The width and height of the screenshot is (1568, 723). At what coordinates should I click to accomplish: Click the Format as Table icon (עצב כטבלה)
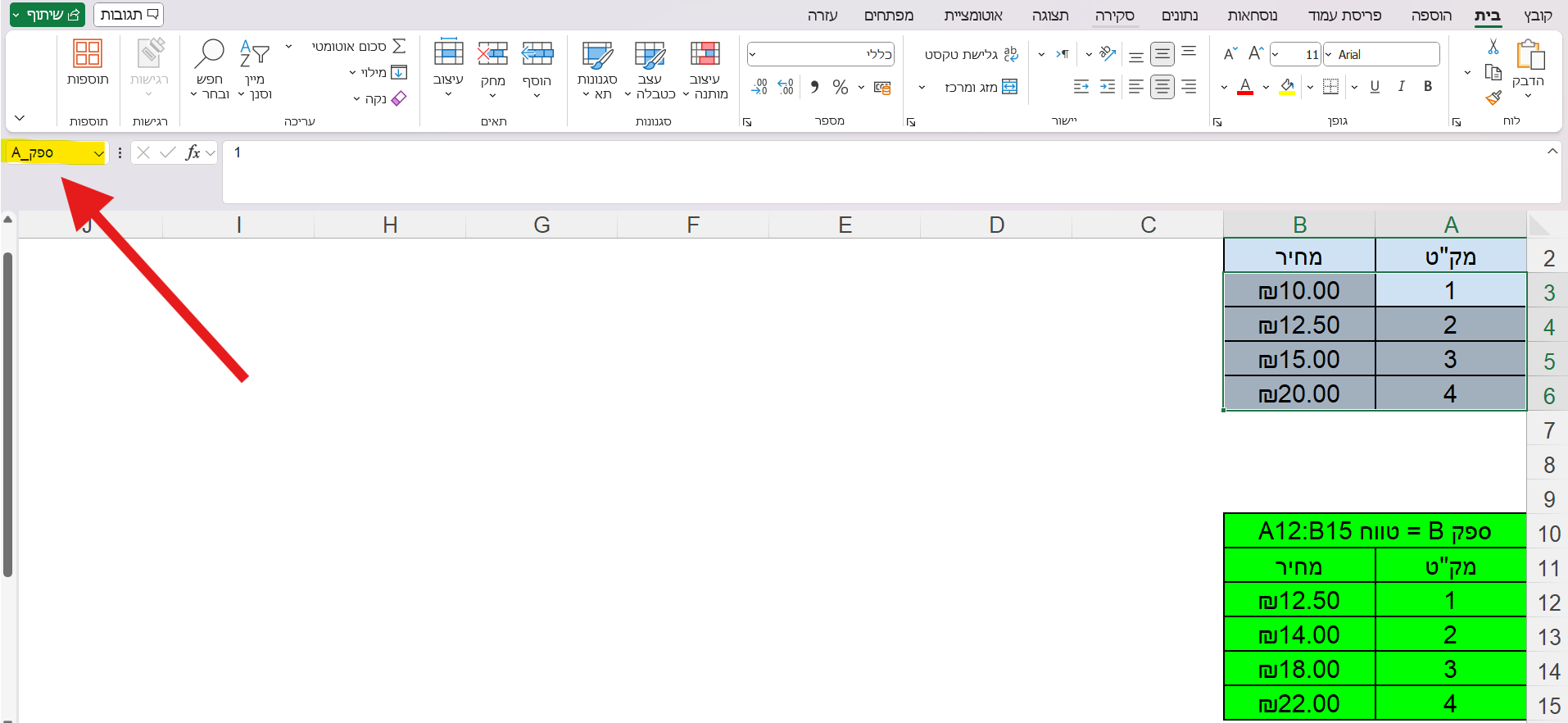(x=650, y=55)
